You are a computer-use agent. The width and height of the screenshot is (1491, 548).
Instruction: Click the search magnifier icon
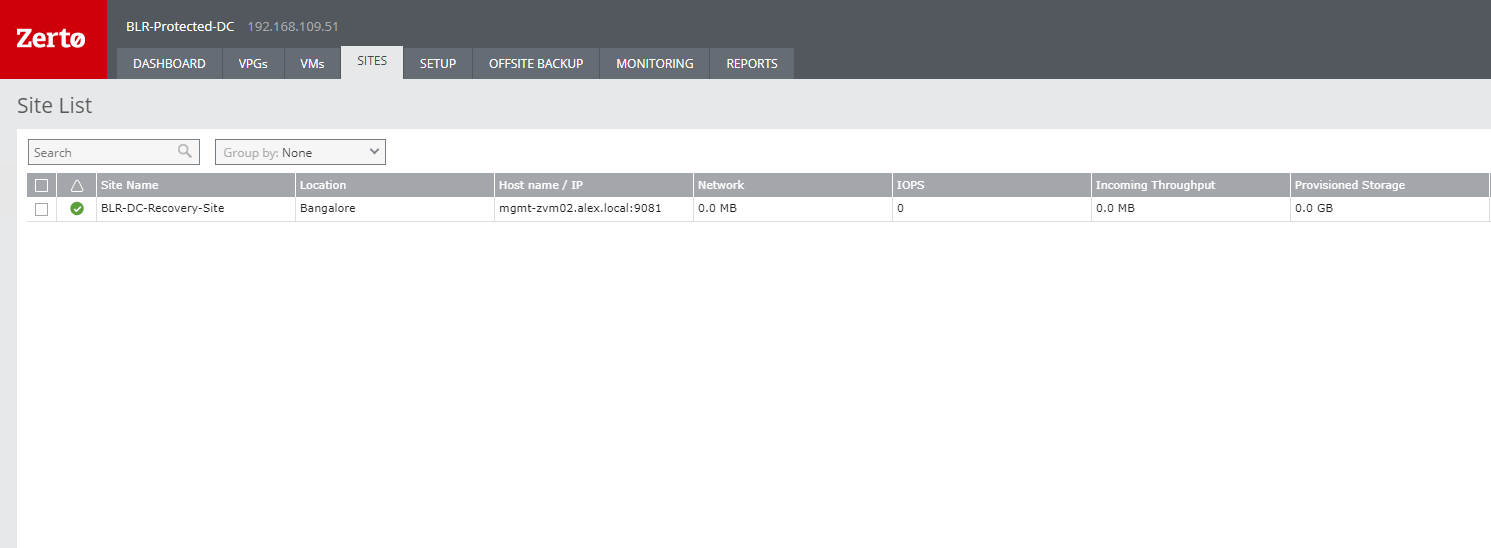(x=184, y=152)
